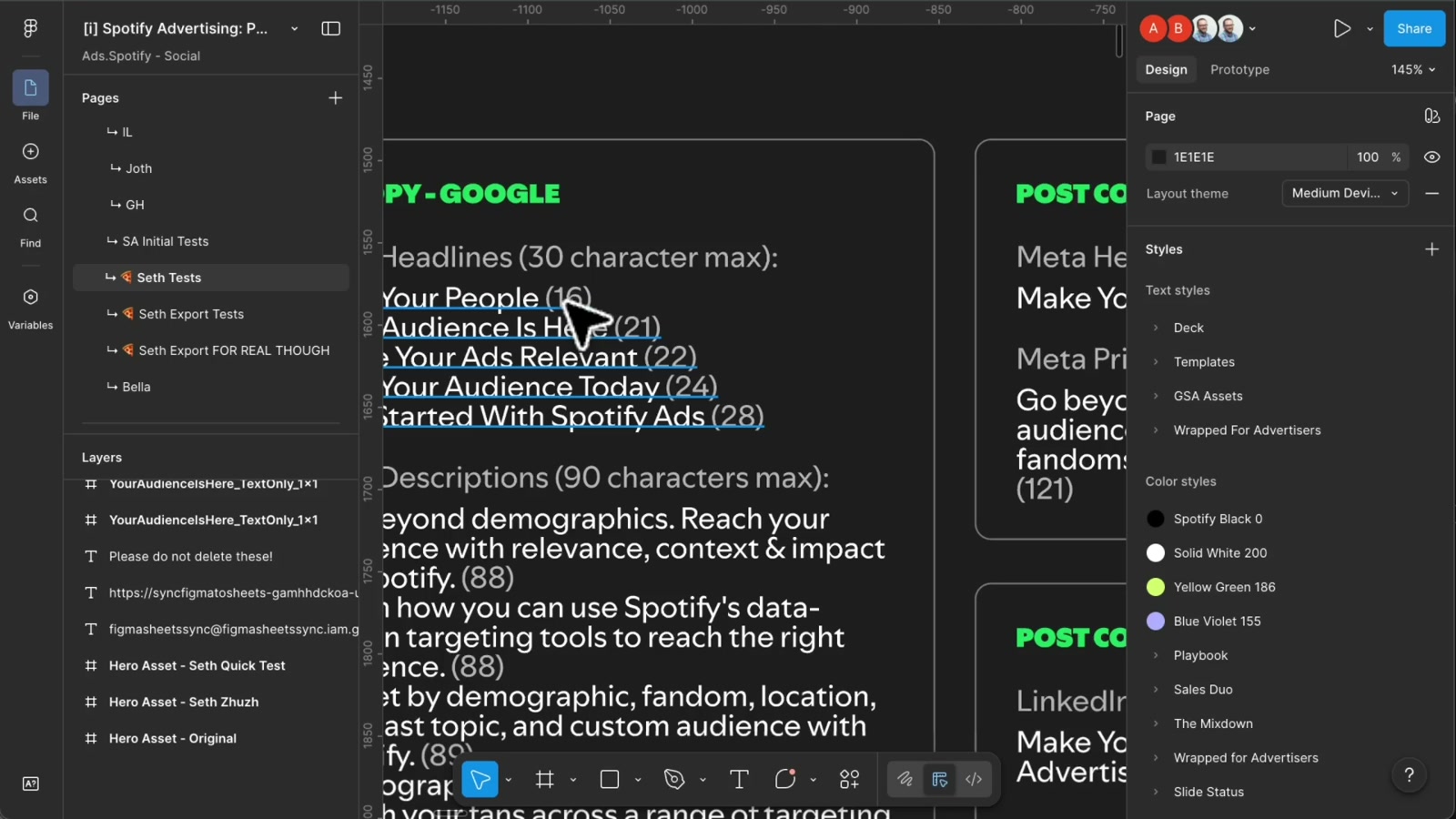Expand the Sales Duo color group
Screen dimensions: 1456x819
(x=1156, y=689)
